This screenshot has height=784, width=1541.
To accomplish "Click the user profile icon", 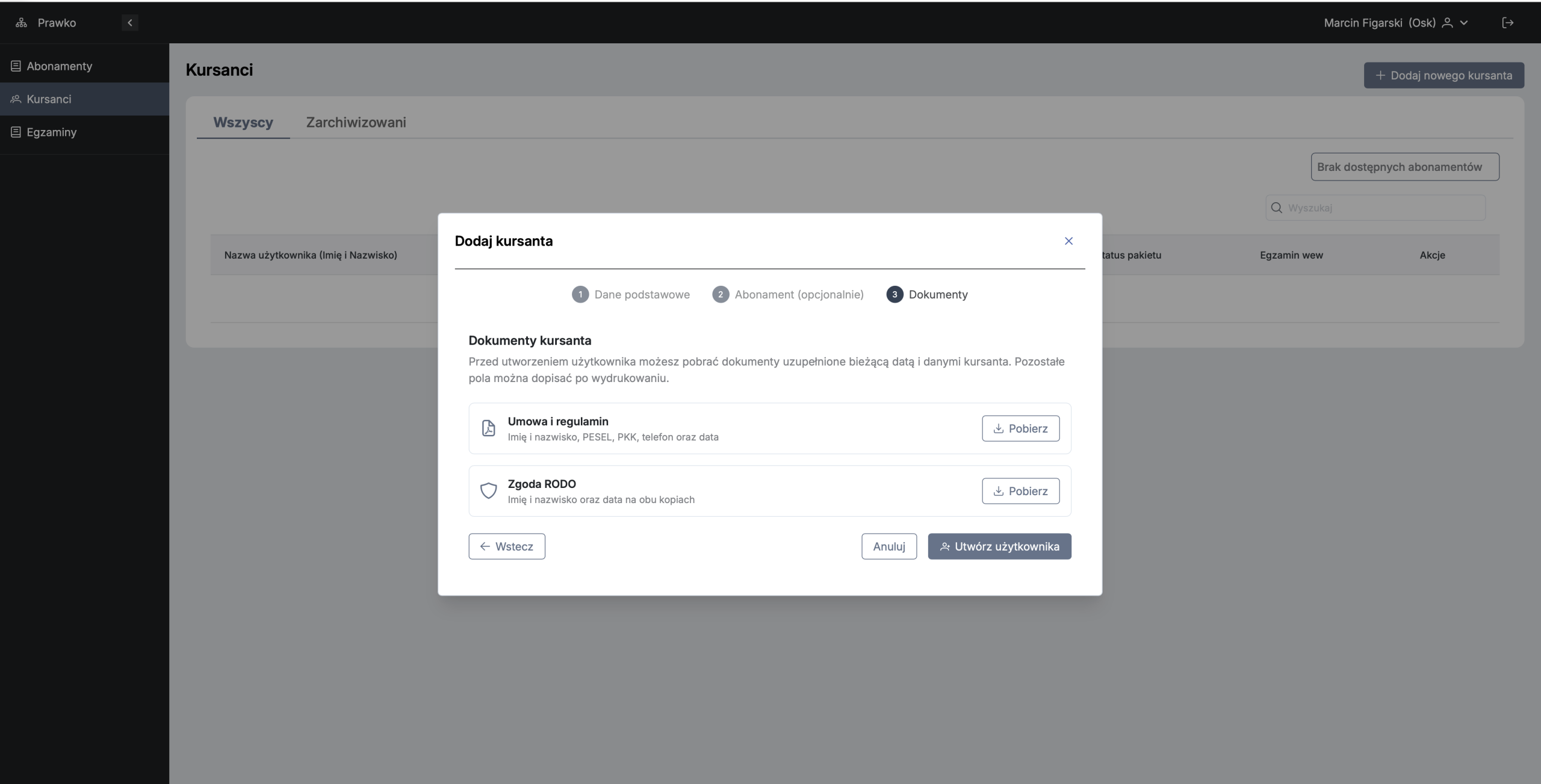I will [1447, 23].
